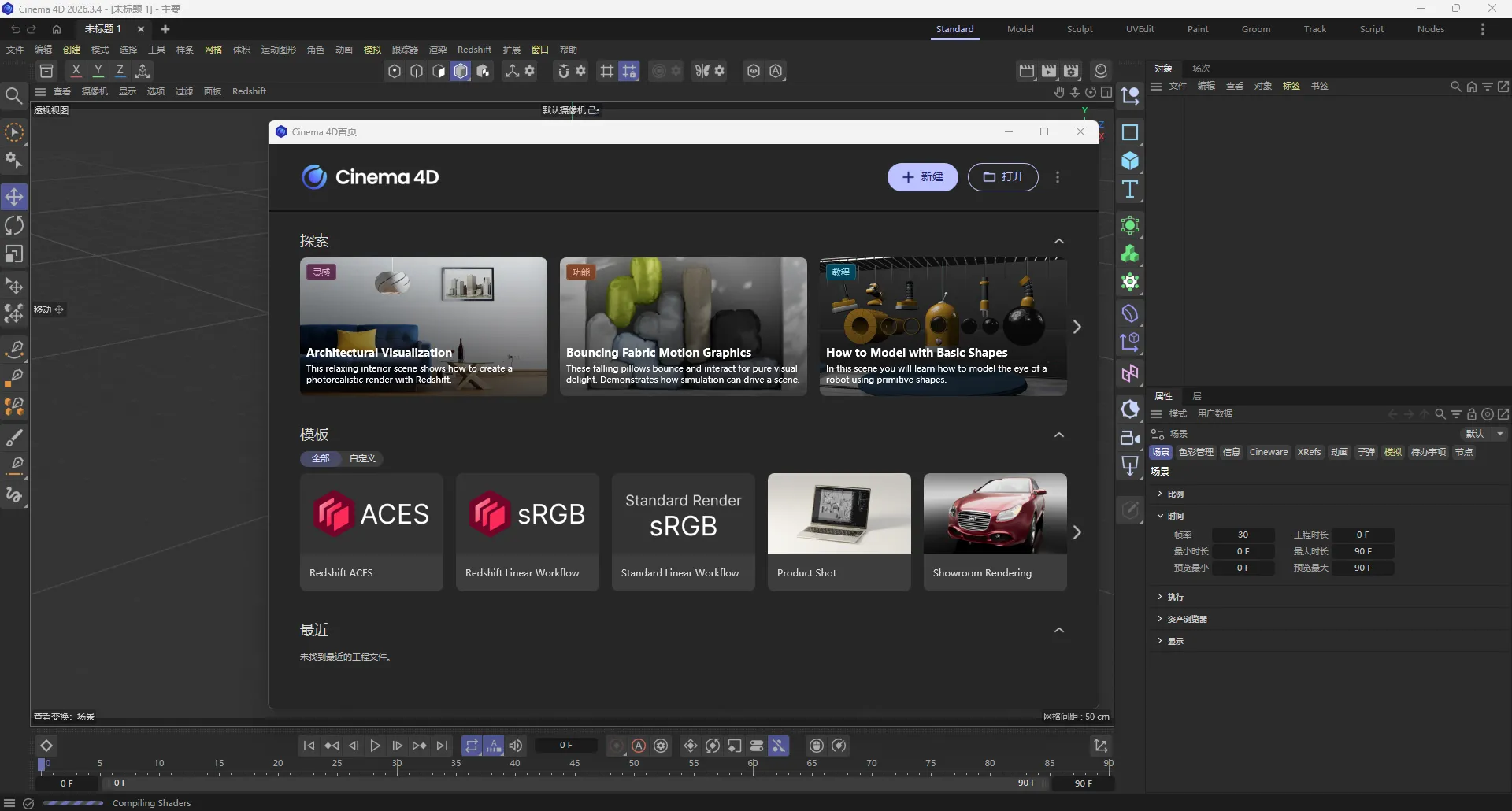Switch to the 色彩管理 attribute tab

[1195, 452]
